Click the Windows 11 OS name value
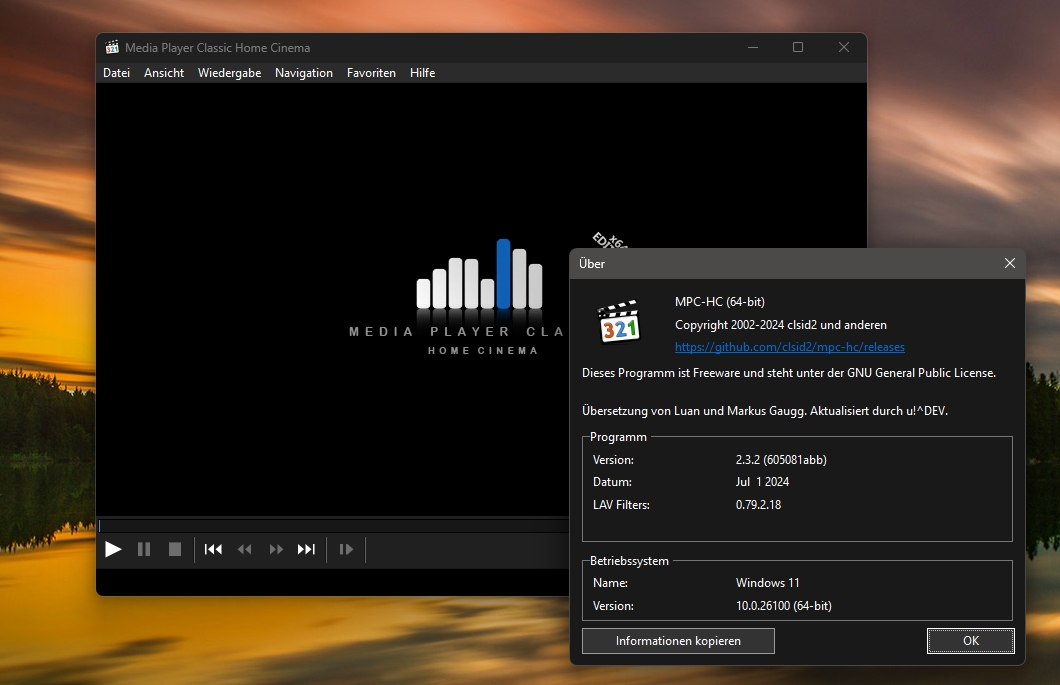This screenshot has width=1060, height=685. [767, 582]
